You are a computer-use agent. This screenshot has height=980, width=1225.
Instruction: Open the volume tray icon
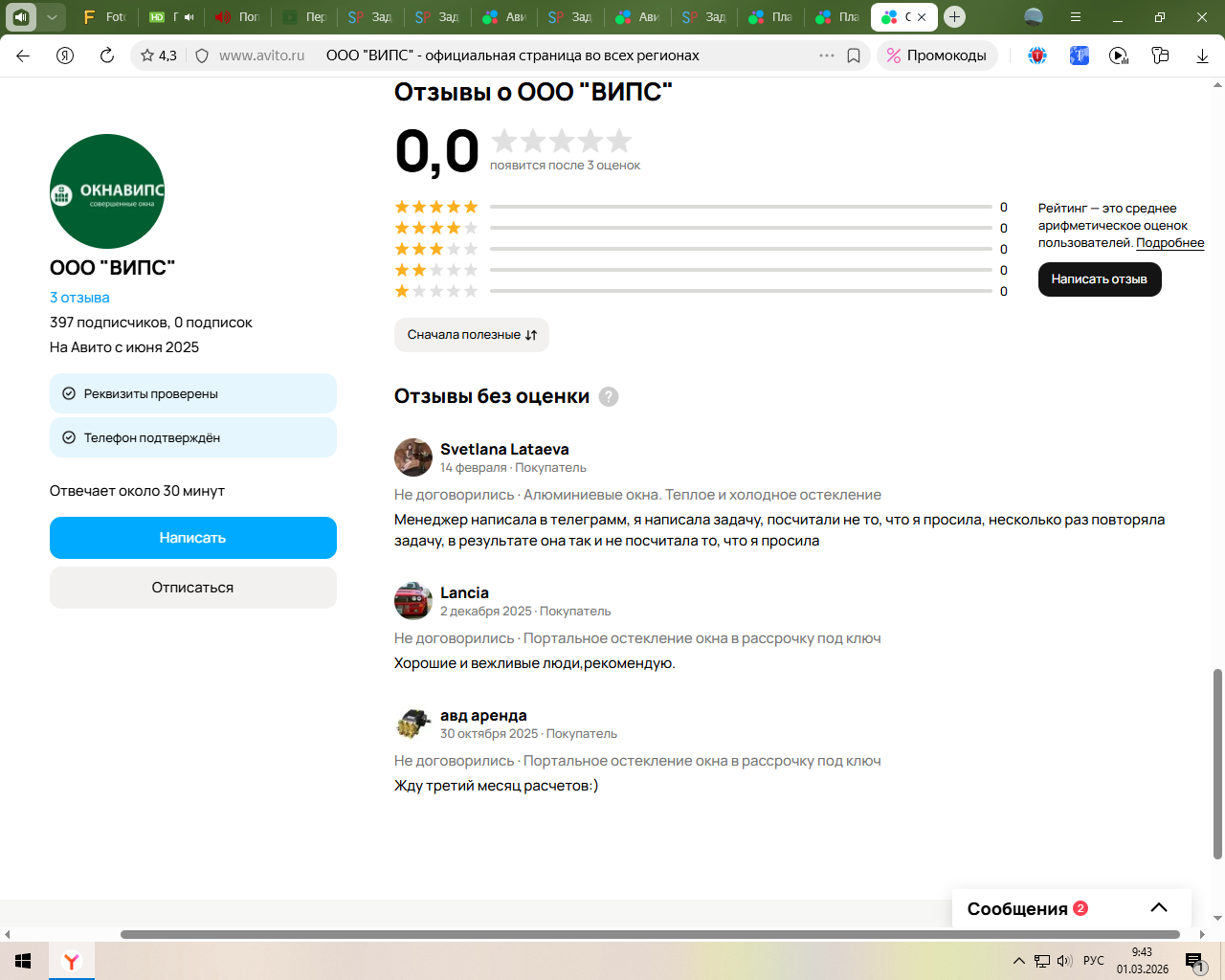(1064, 961)
